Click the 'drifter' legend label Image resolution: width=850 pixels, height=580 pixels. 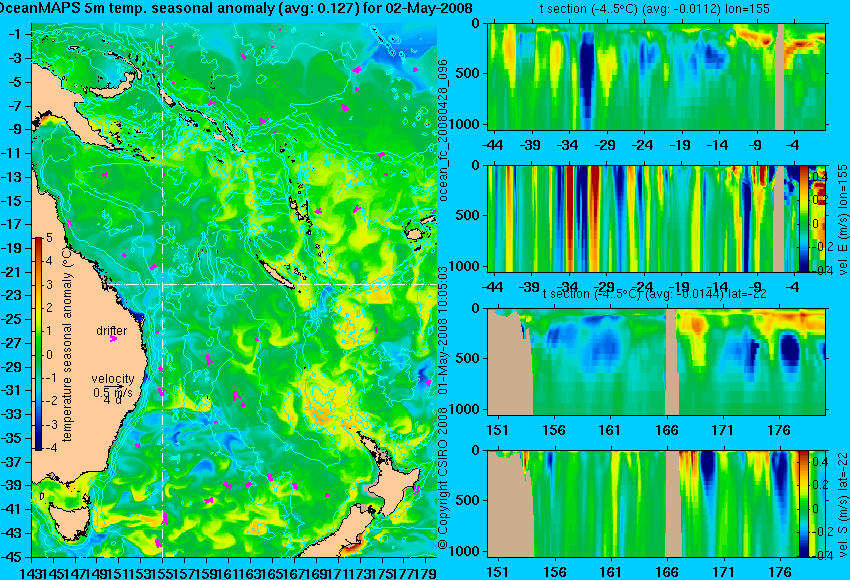coord(112,331)
